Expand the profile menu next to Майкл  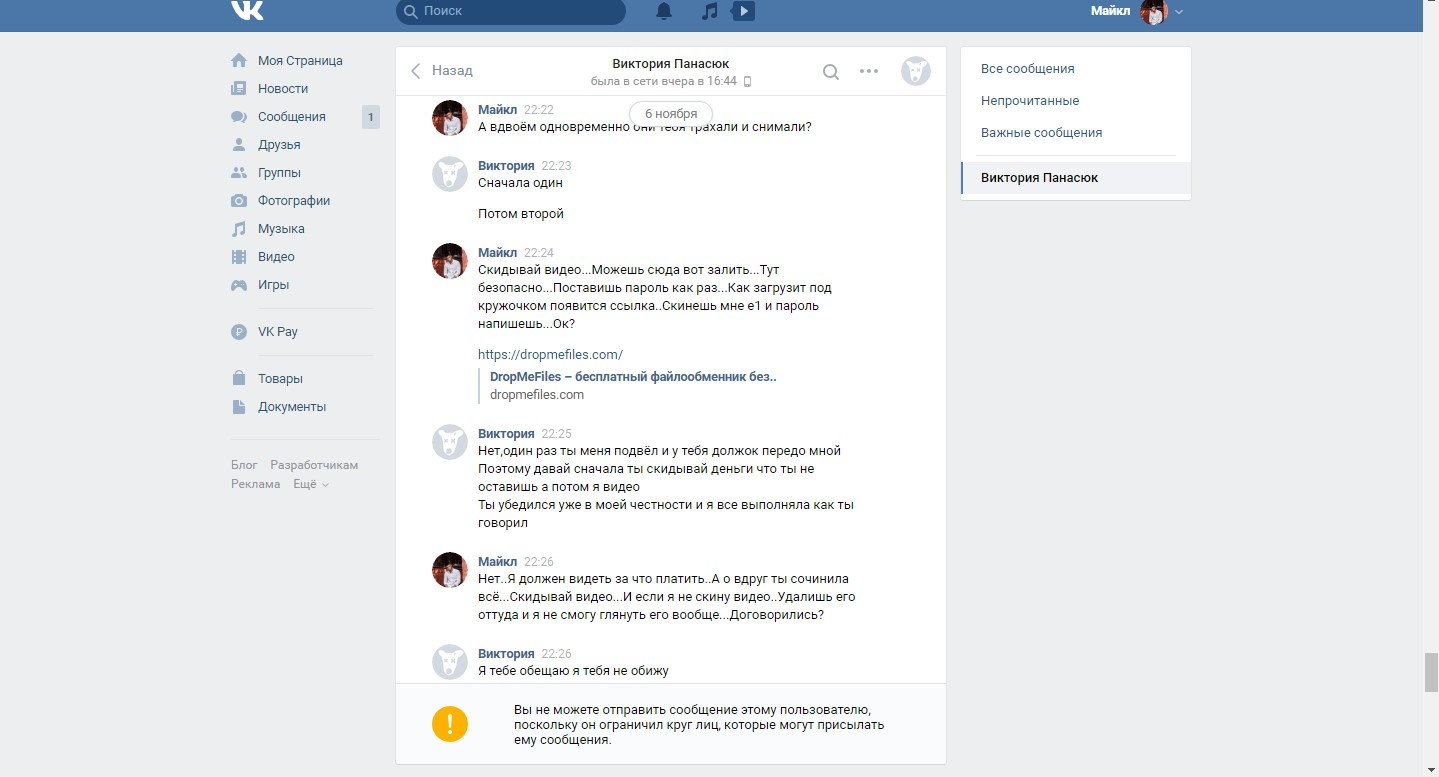click(x=1179, y=12)
